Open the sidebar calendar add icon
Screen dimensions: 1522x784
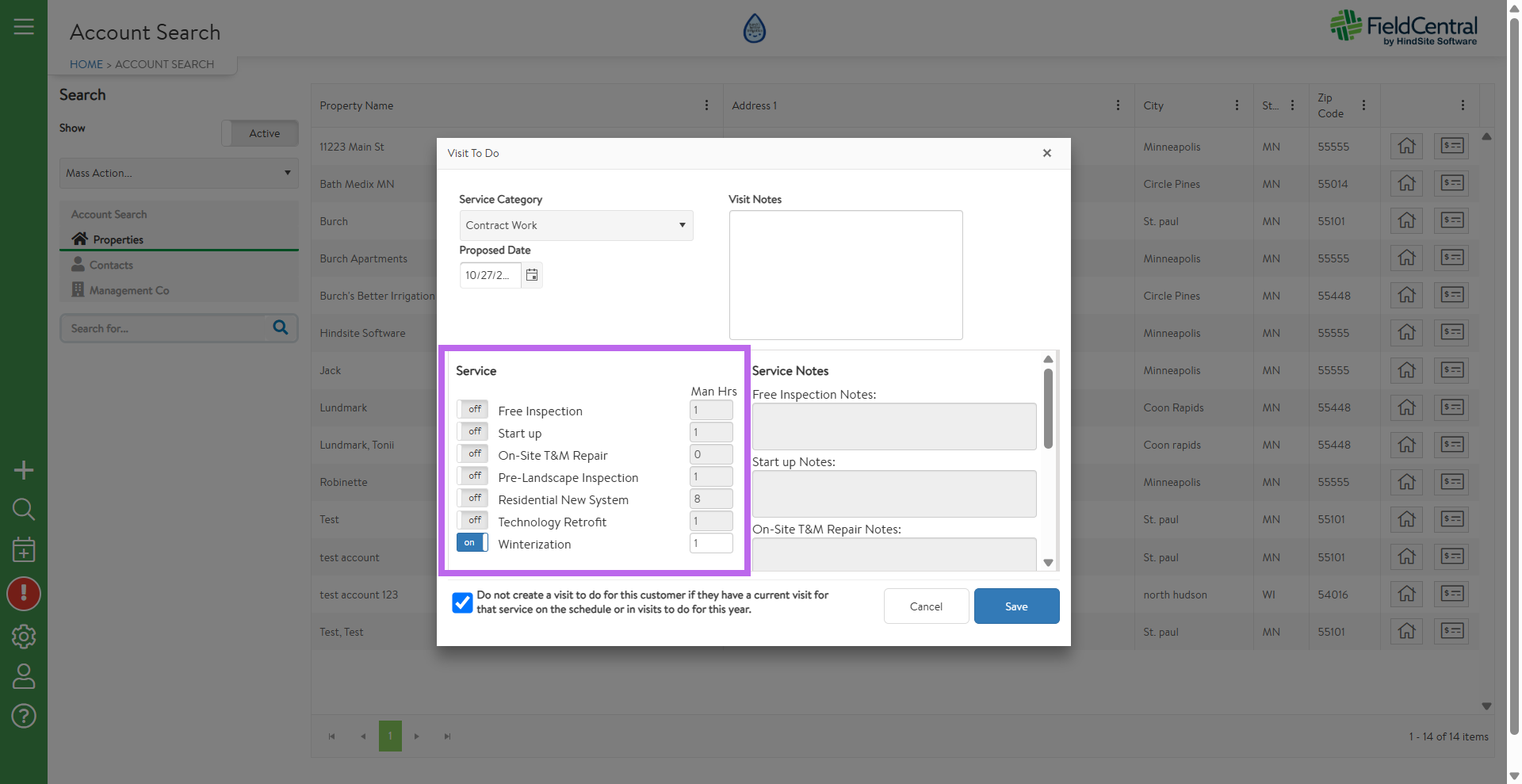[24, 549]
